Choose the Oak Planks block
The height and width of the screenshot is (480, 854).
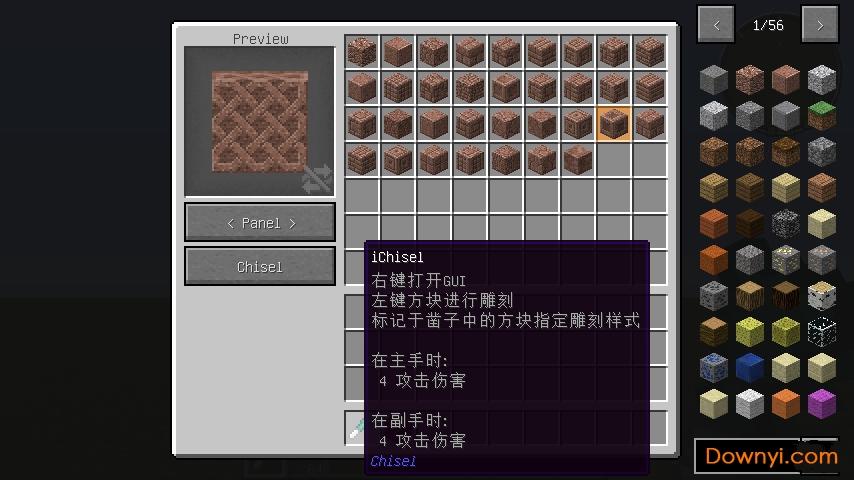pos(713,187)
